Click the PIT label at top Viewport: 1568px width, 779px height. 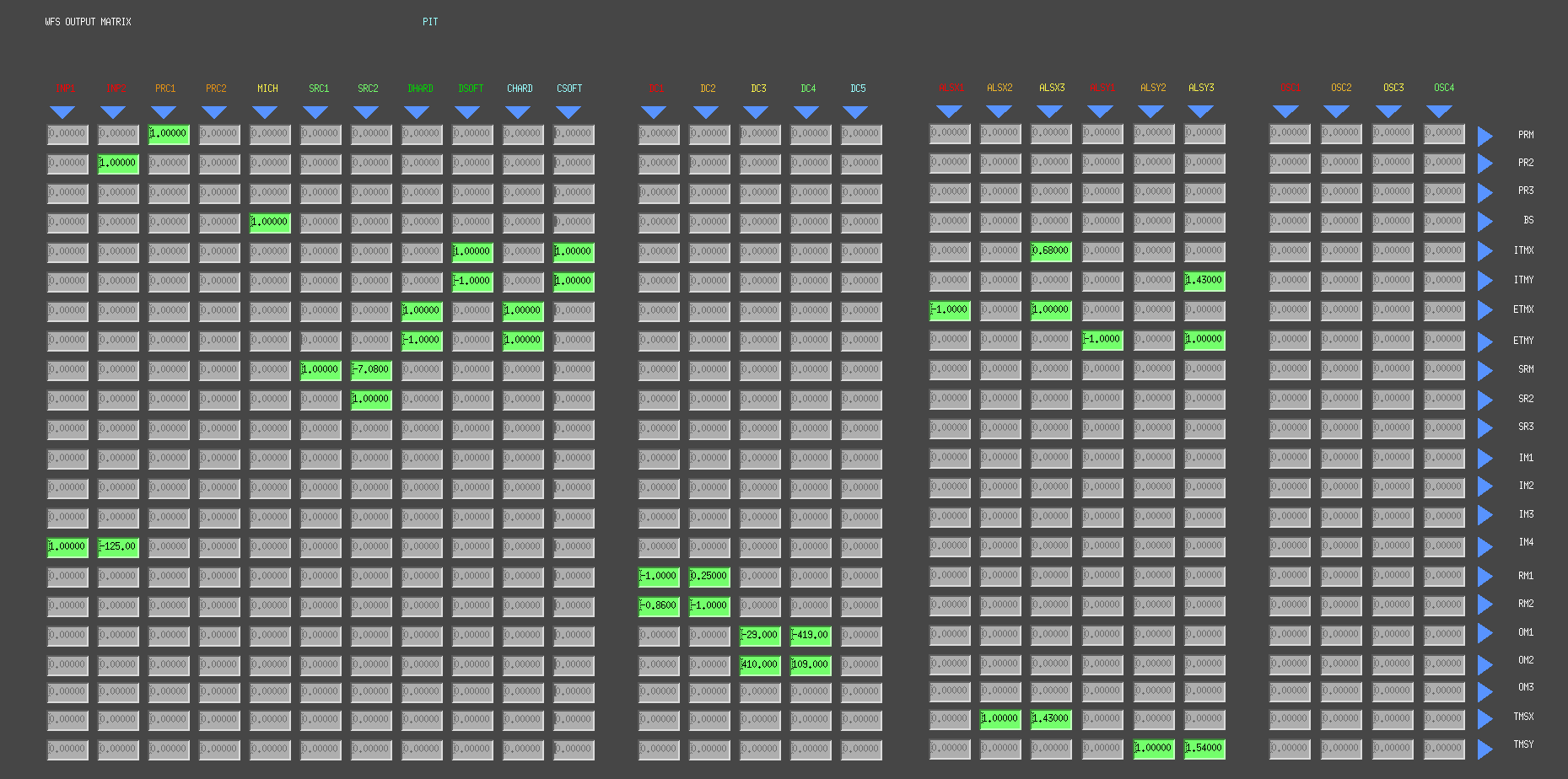[430, 22]
